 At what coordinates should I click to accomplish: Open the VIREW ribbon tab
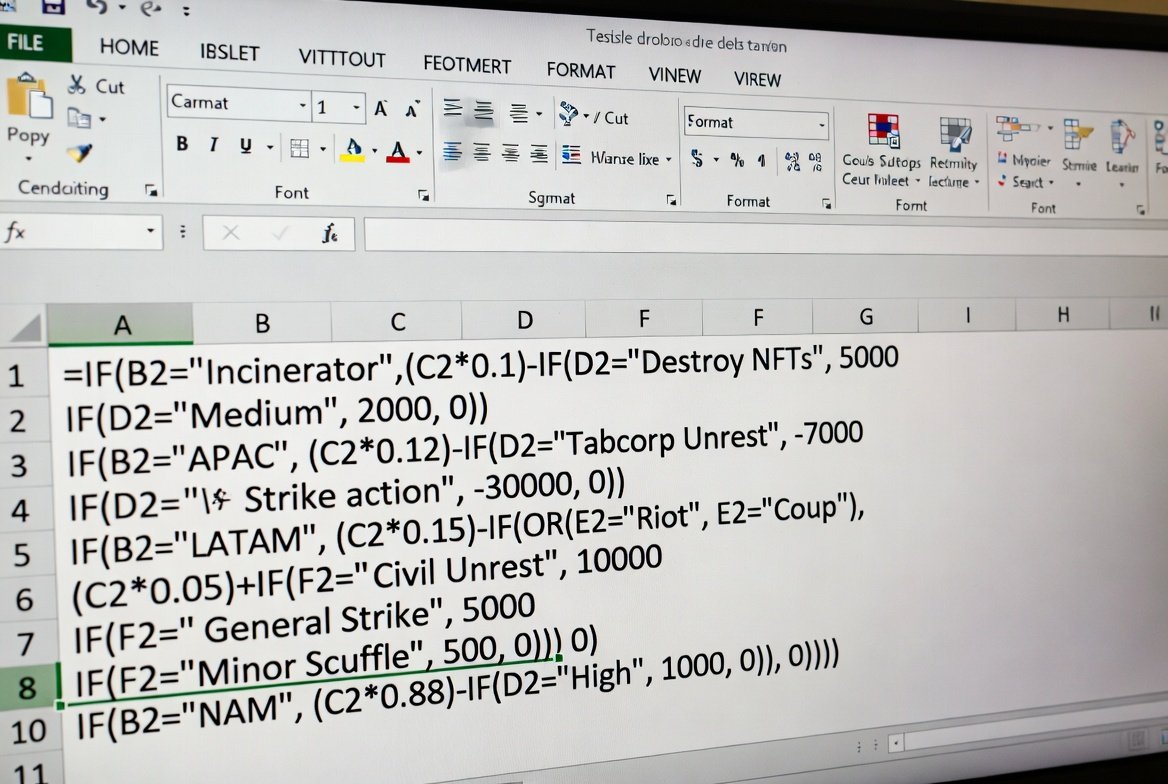tap(758, 79)
